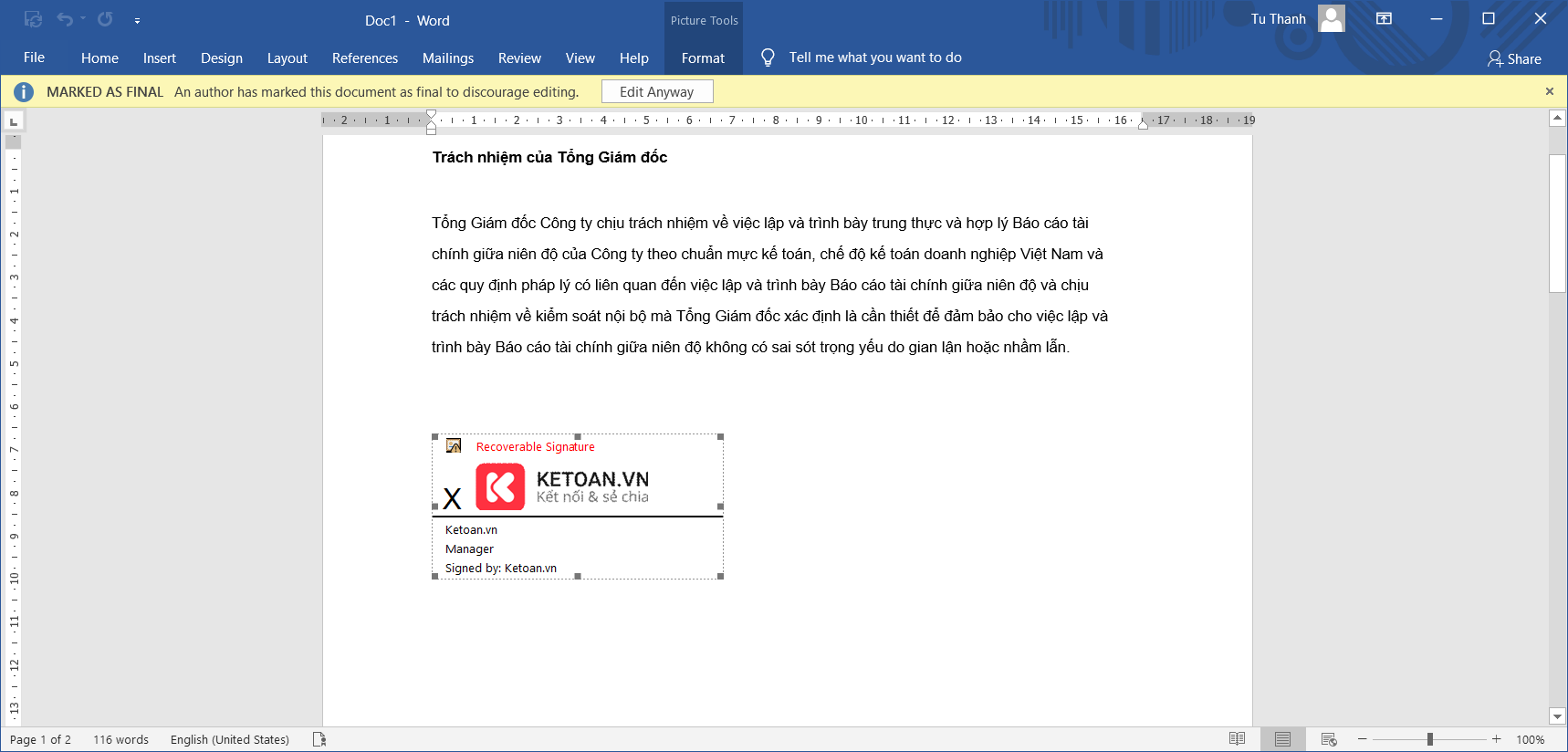Click the Save icon in title bar

click(33, 19)
